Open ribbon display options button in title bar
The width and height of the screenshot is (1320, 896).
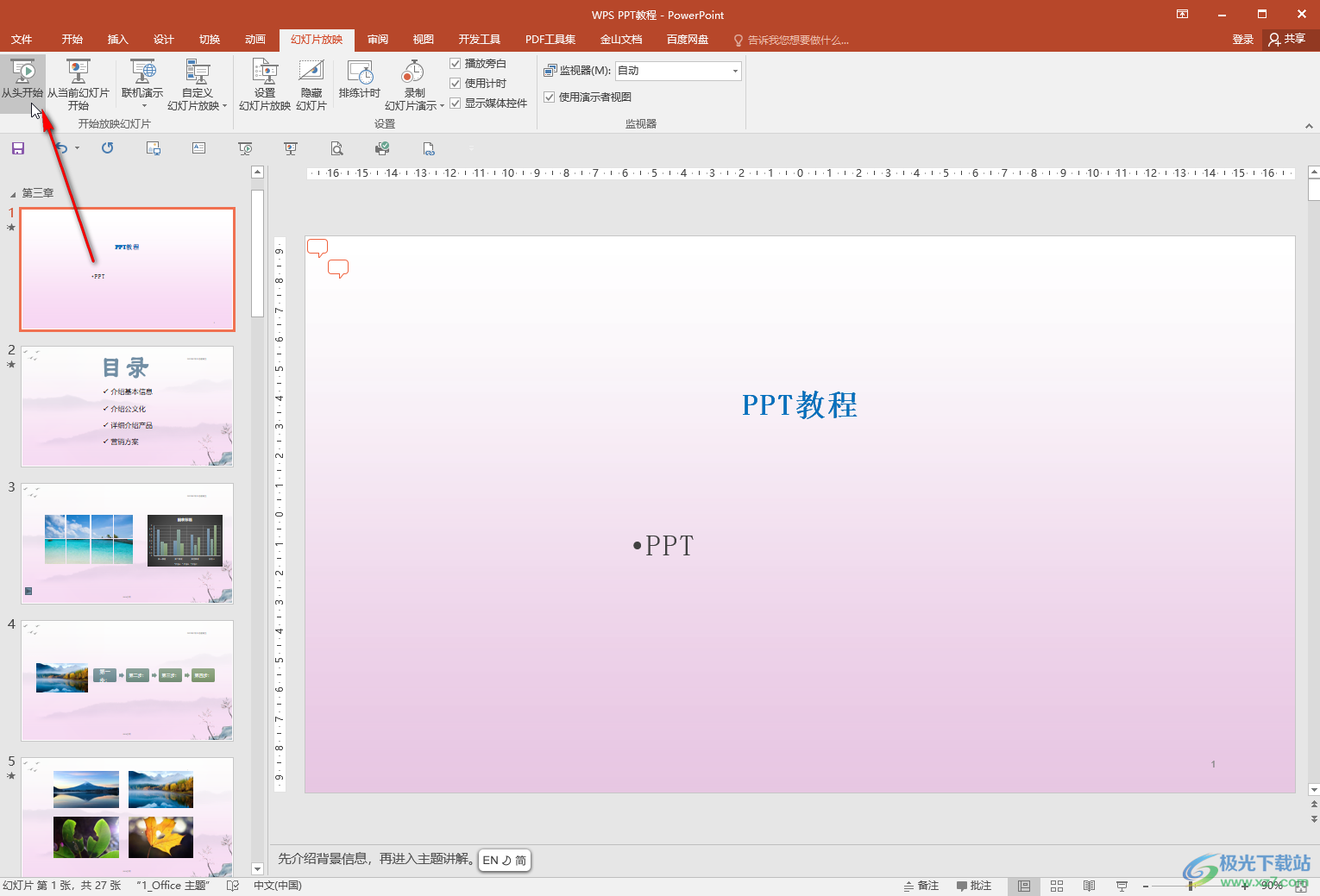click(x=1182, y=14)
